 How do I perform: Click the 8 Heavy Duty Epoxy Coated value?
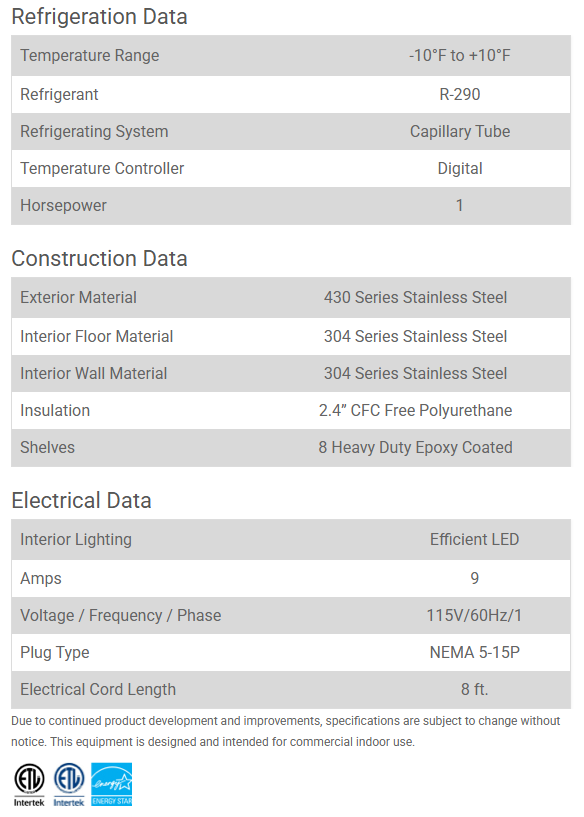[415, 447]
